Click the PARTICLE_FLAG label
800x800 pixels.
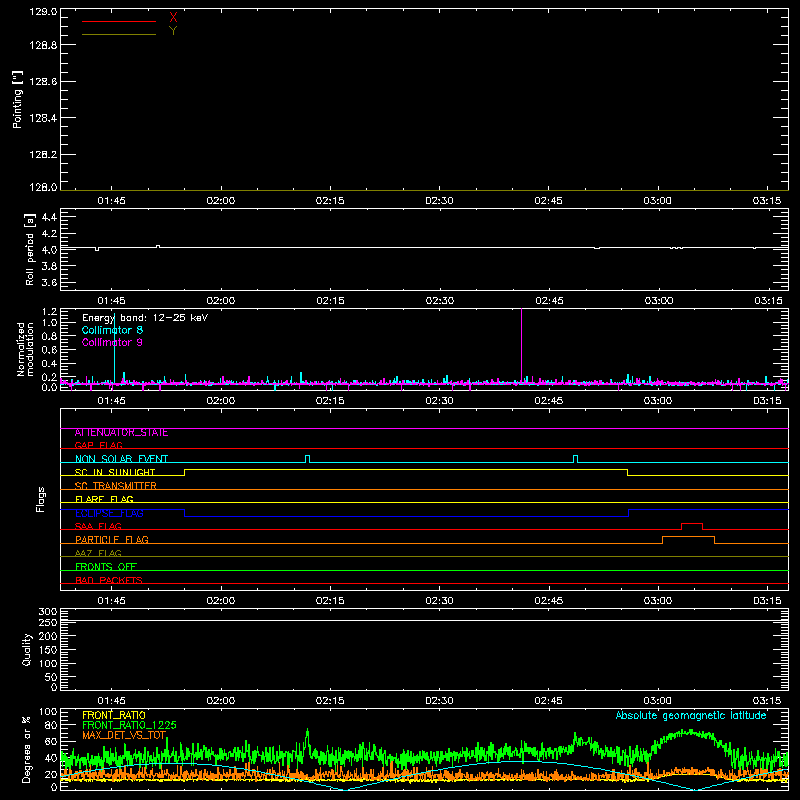(x=112, y=540)
